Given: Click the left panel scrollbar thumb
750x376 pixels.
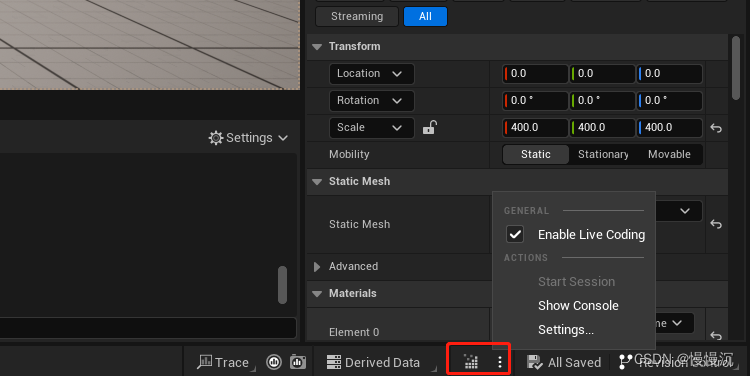Looking at the screenshot, I should pyautogui.click(x=283, y=285).
